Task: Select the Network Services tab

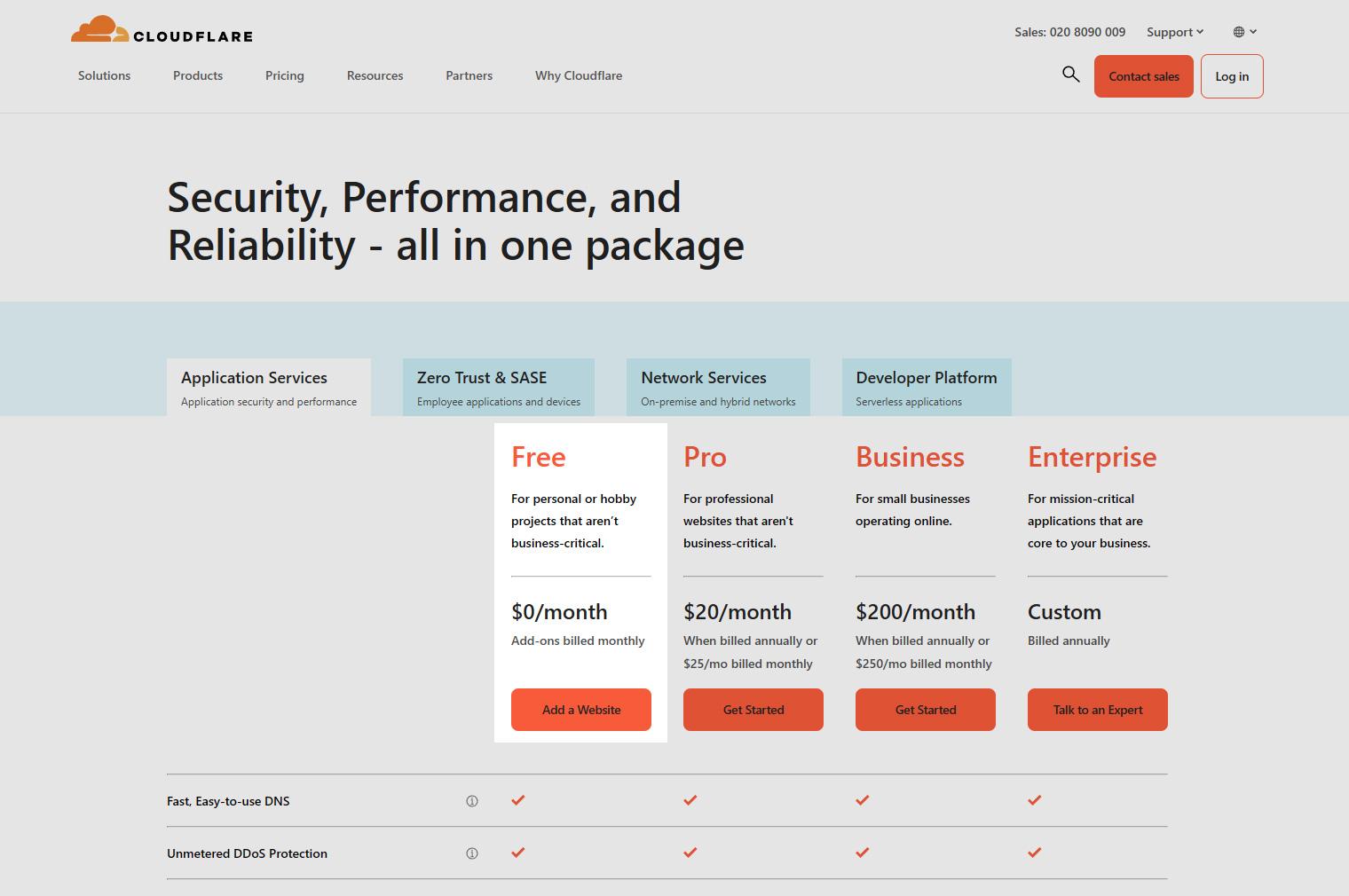Action: pyautogui.click(x=718, y=388)
